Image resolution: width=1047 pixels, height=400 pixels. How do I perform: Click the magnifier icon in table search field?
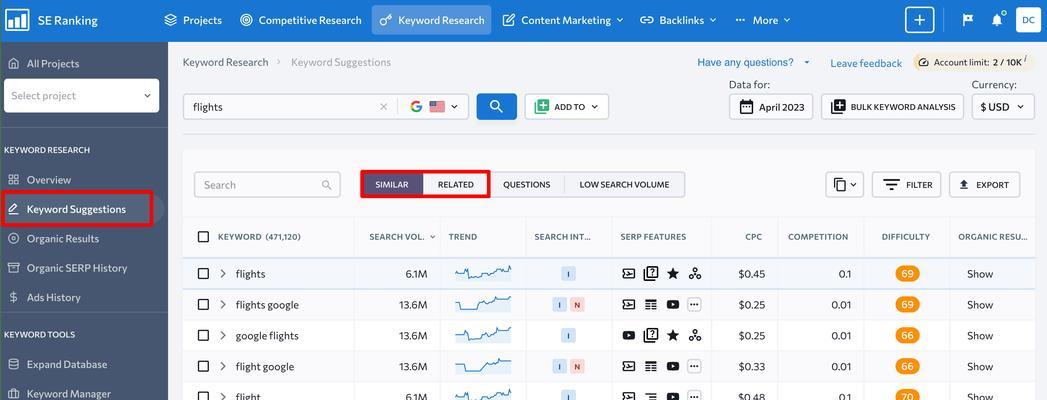pyautogui.click(x=327, y=185)
